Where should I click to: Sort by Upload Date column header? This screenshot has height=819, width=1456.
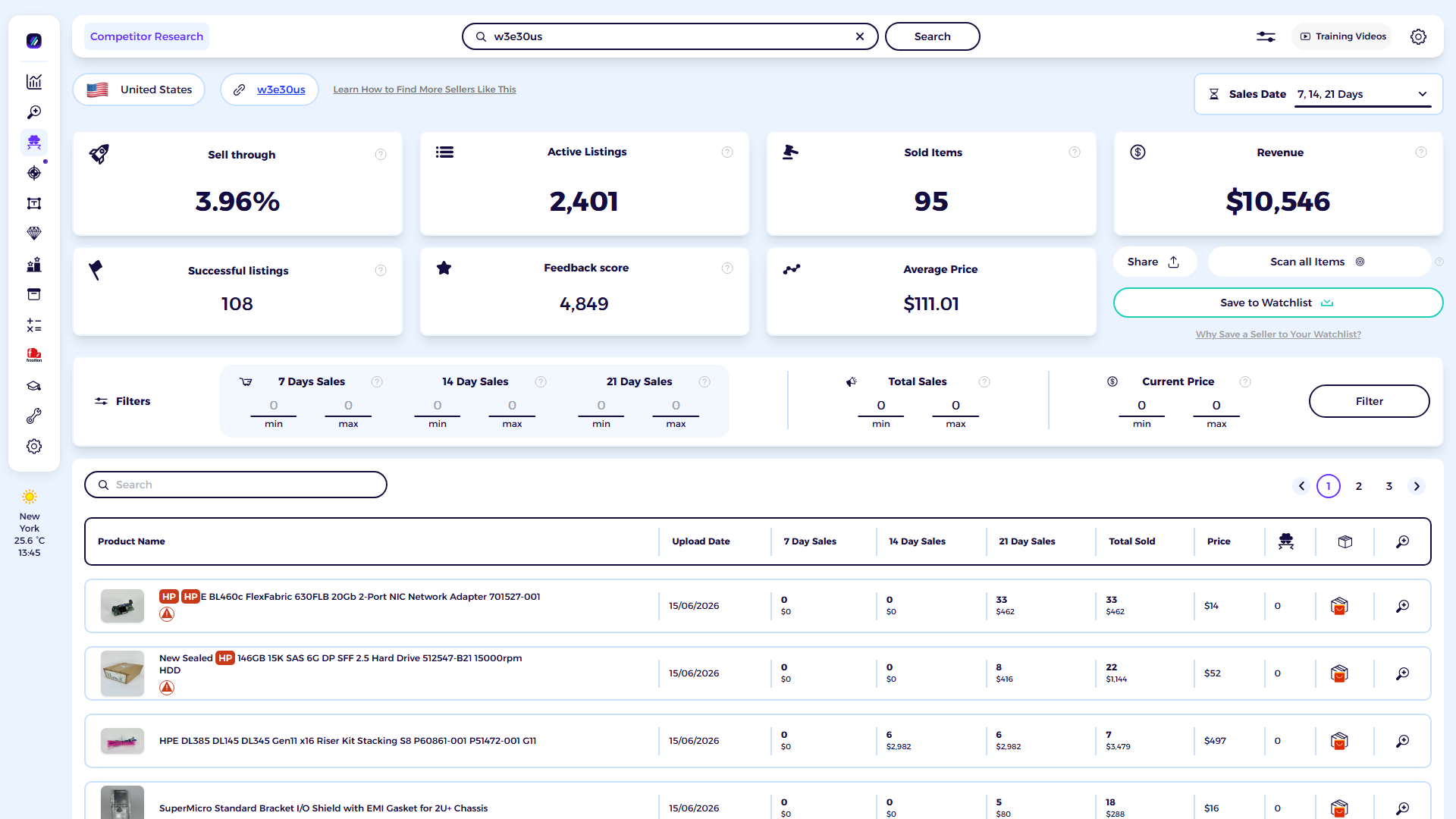point(701,541)
